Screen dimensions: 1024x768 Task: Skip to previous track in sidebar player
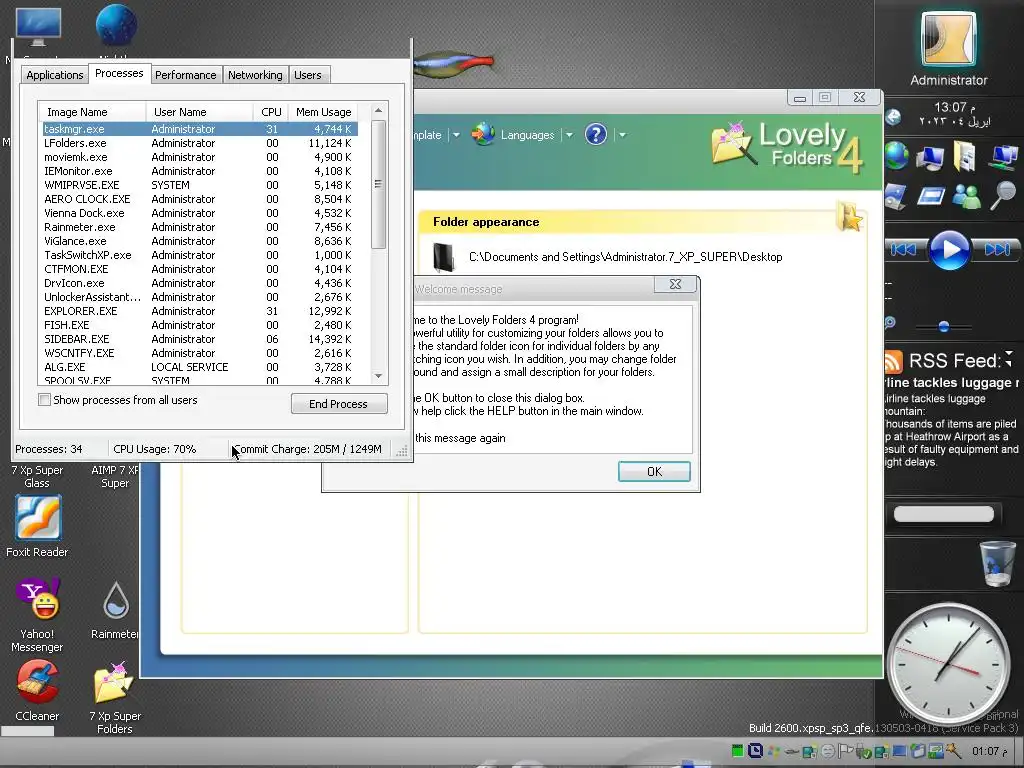click(904, 249)
